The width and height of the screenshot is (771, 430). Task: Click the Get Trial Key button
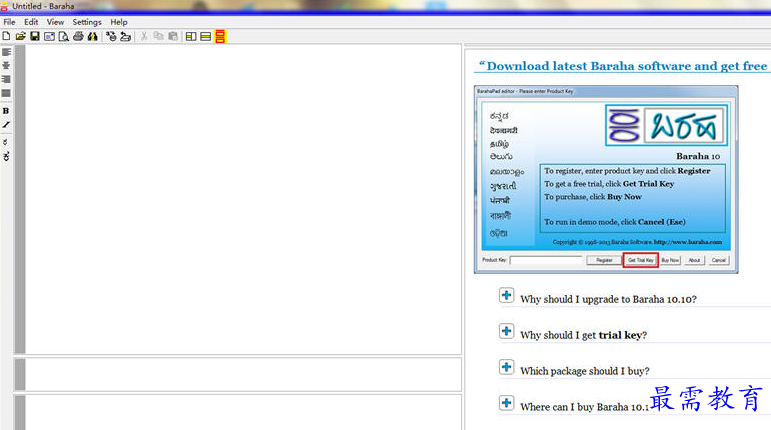pyautogui.click(x=640, y=260)
